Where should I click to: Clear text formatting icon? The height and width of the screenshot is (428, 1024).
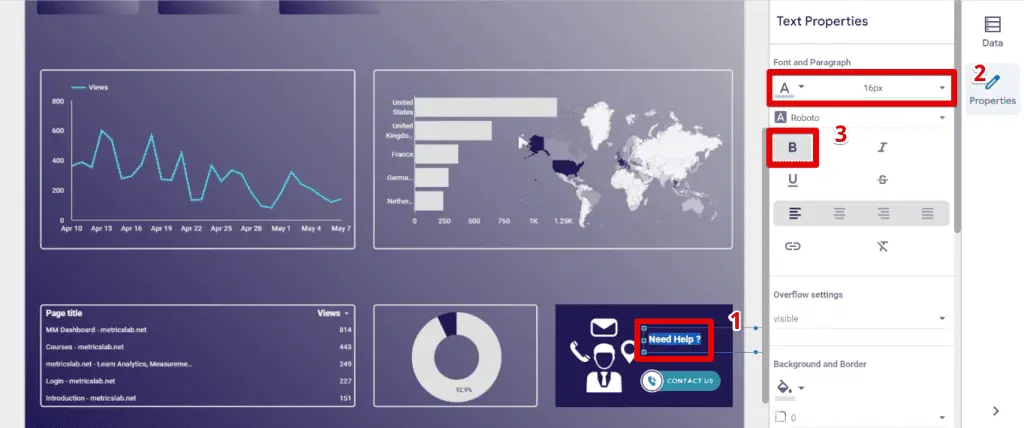point(882,246)
